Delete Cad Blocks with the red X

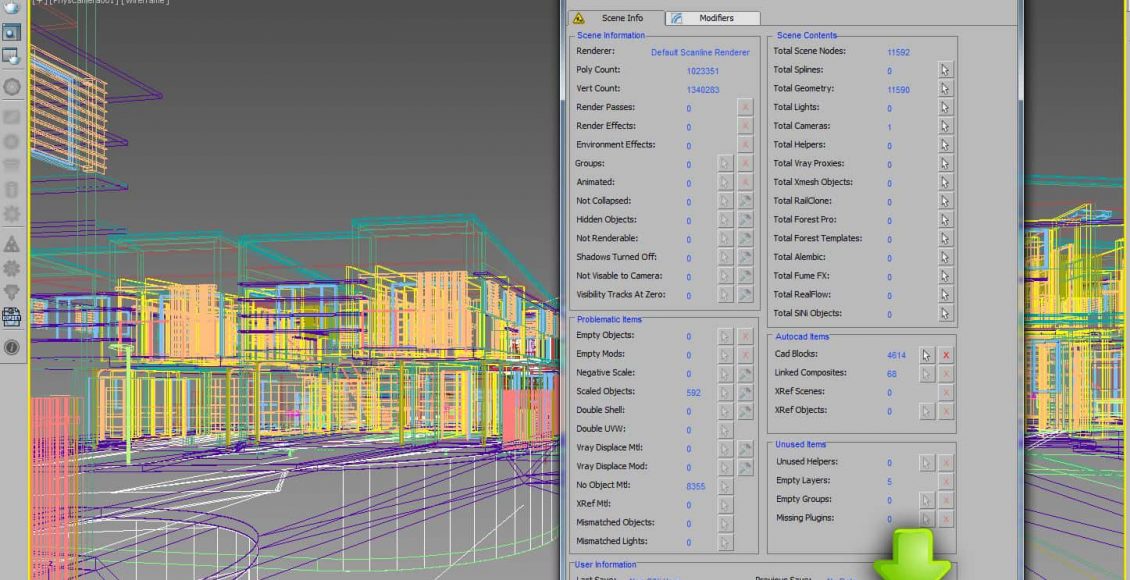click(x=946, y=355)
